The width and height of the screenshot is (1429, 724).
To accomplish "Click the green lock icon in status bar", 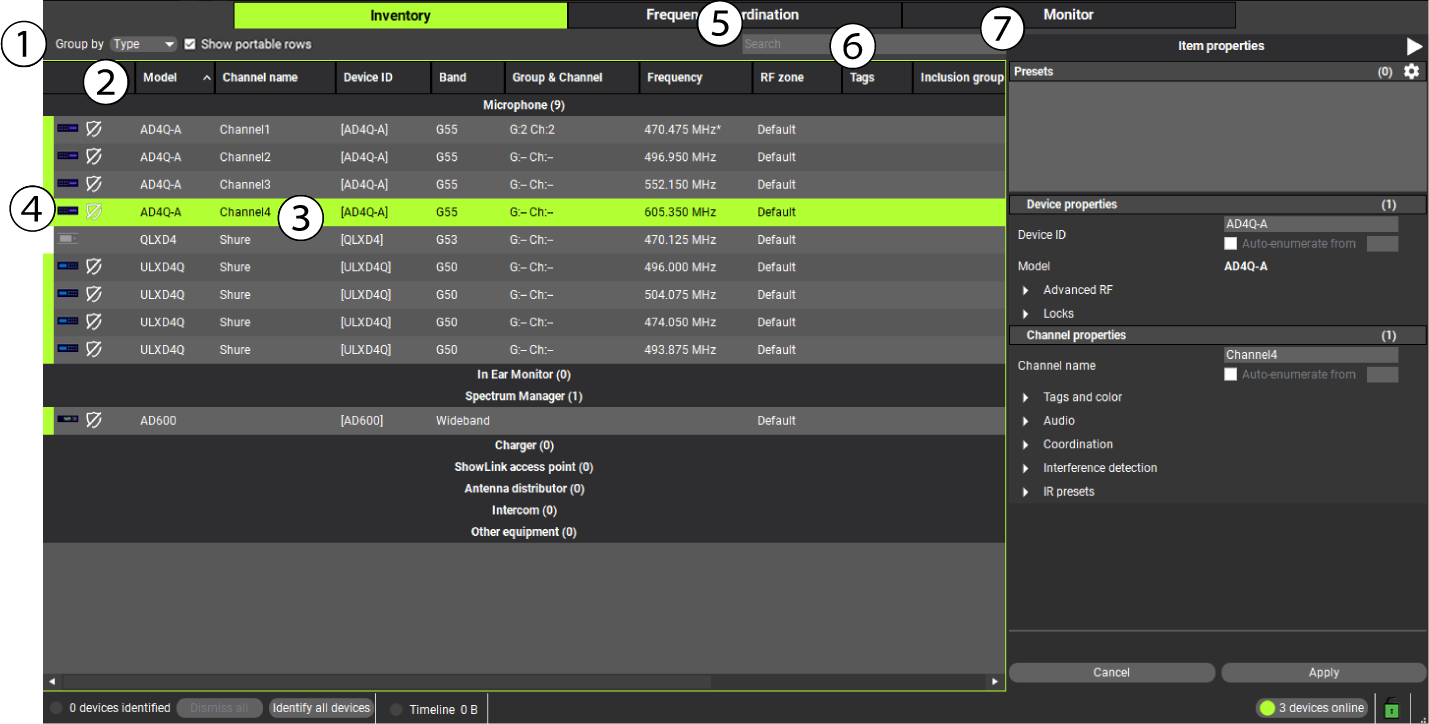I will click(1391, 708).
